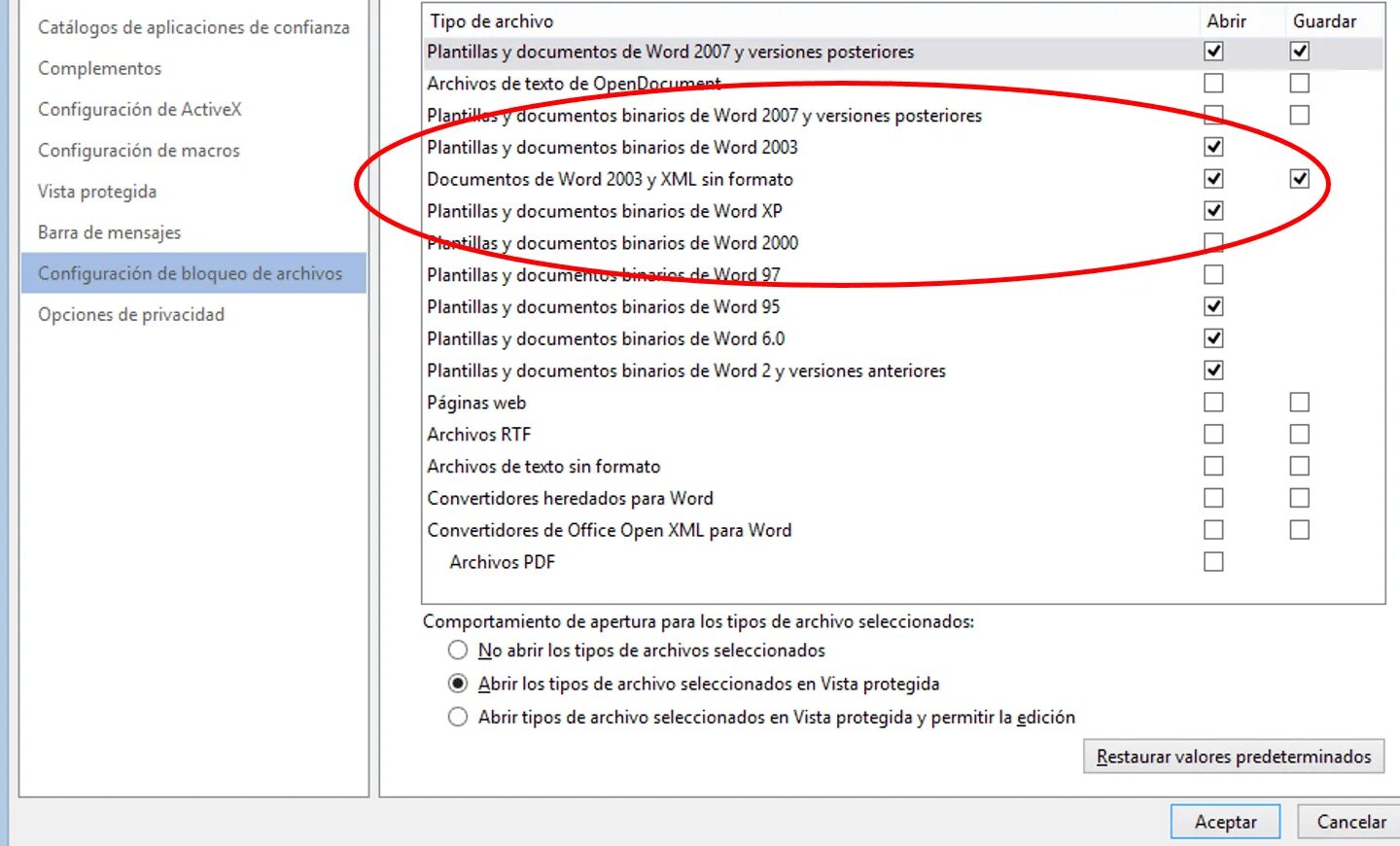The image size is (1400, 846).
Task: Click the Guardar column header
Action: click(1324, 20)
